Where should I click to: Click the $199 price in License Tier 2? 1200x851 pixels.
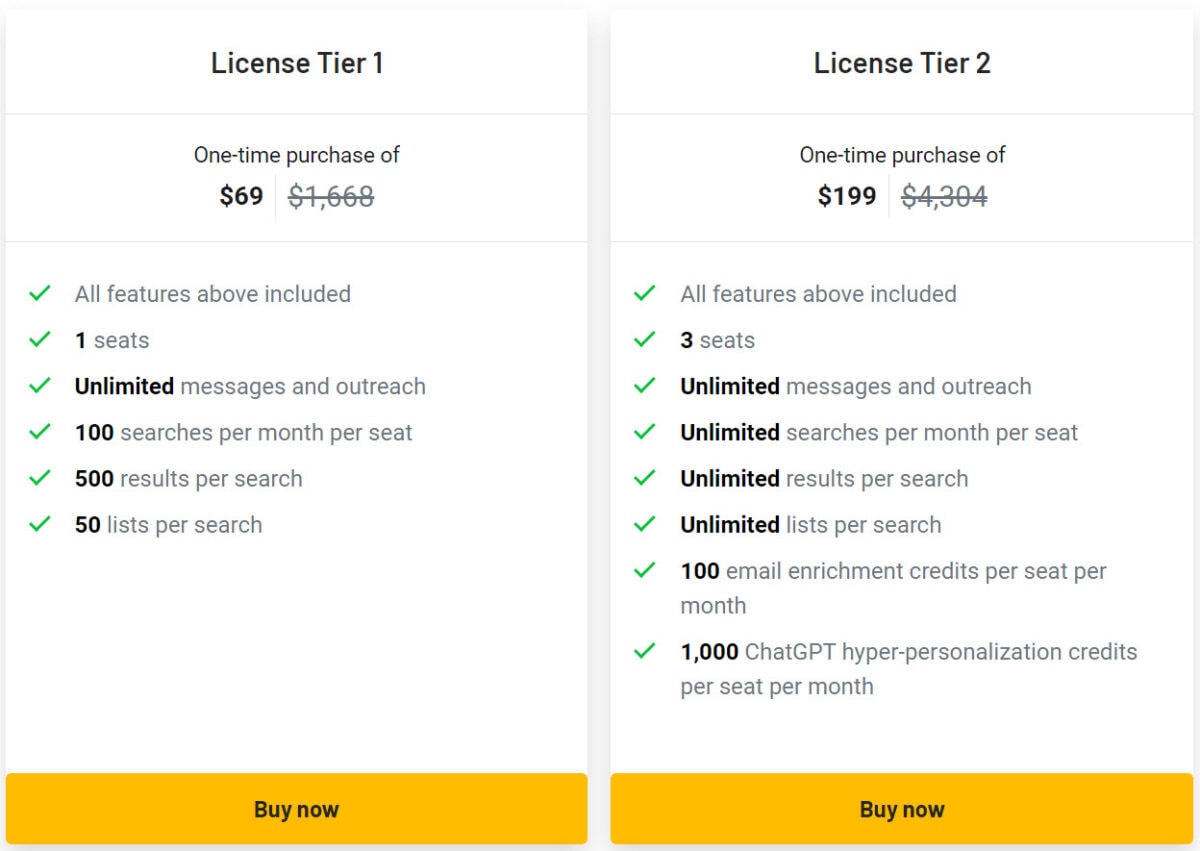point(846,196)
